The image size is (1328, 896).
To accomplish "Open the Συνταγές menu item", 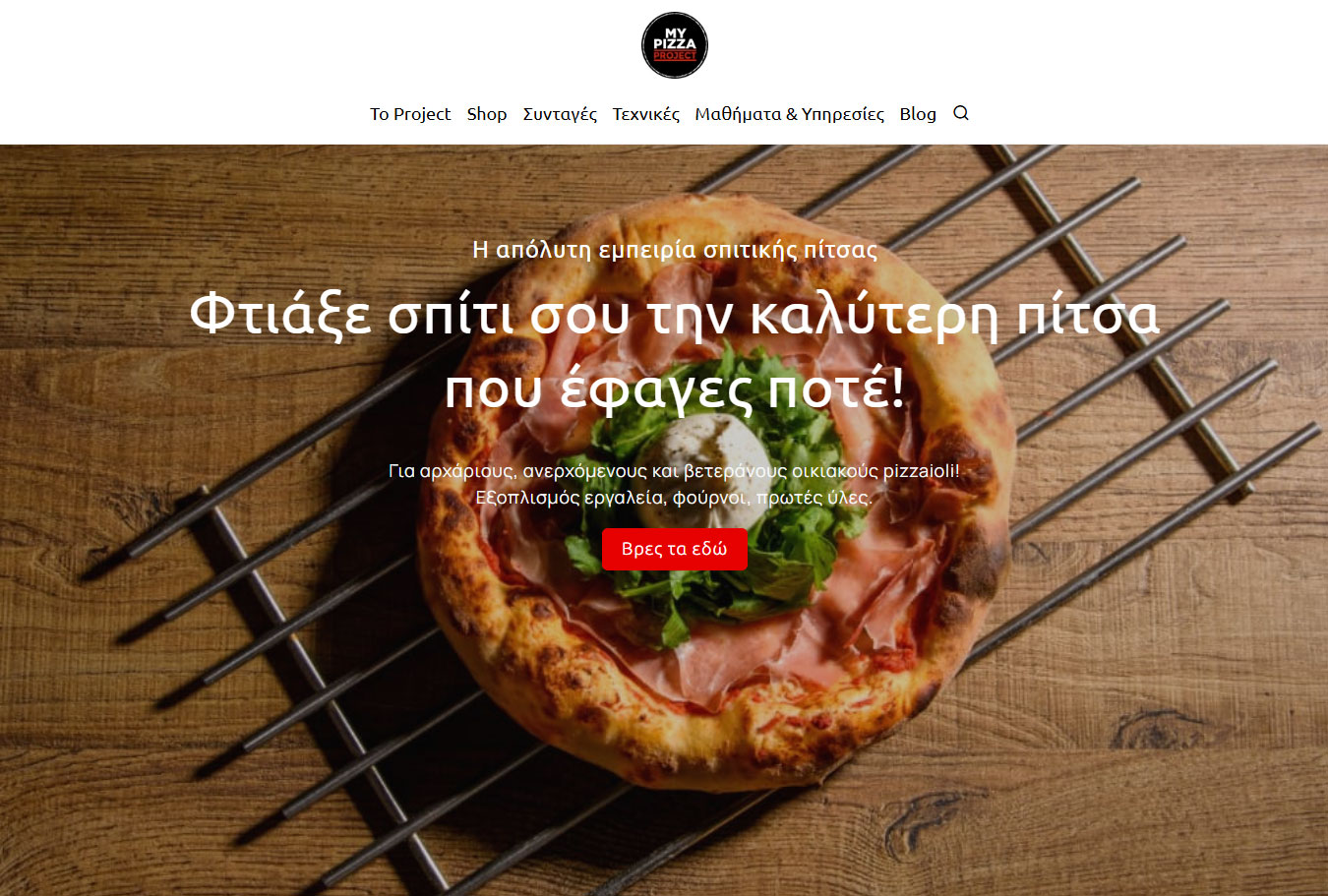I will [x=560, y=114].
